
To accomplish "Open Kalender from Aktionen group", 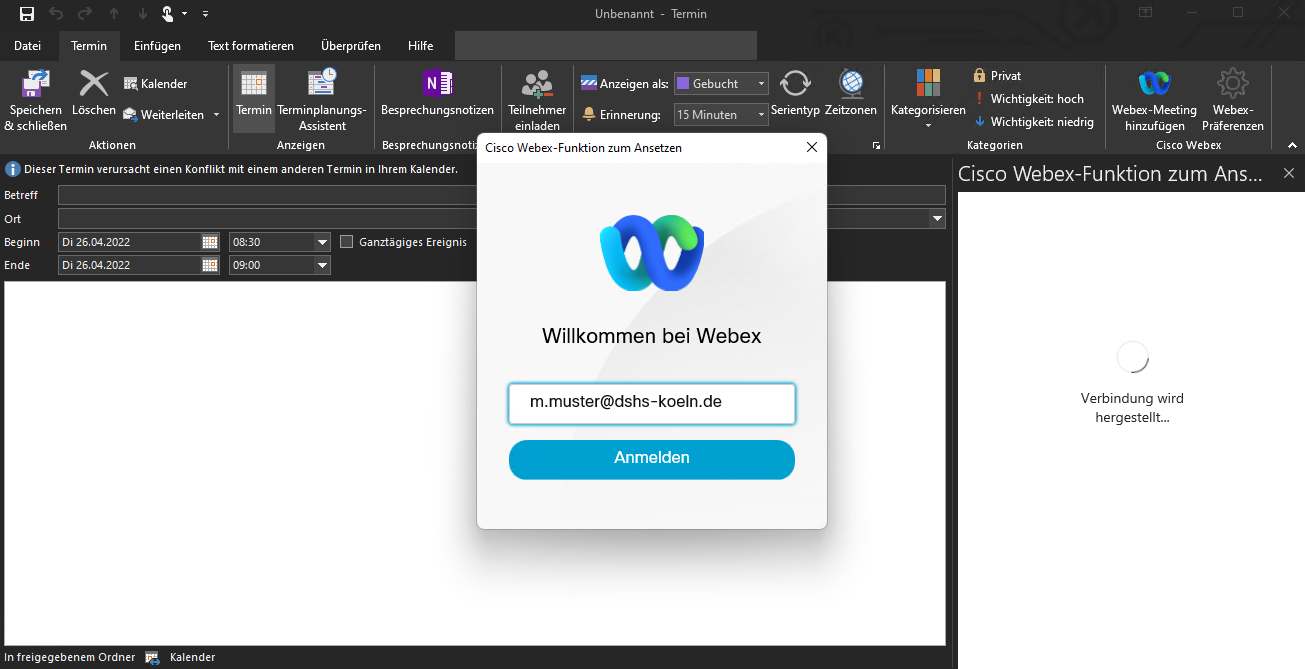I will (x=155, y=84).
